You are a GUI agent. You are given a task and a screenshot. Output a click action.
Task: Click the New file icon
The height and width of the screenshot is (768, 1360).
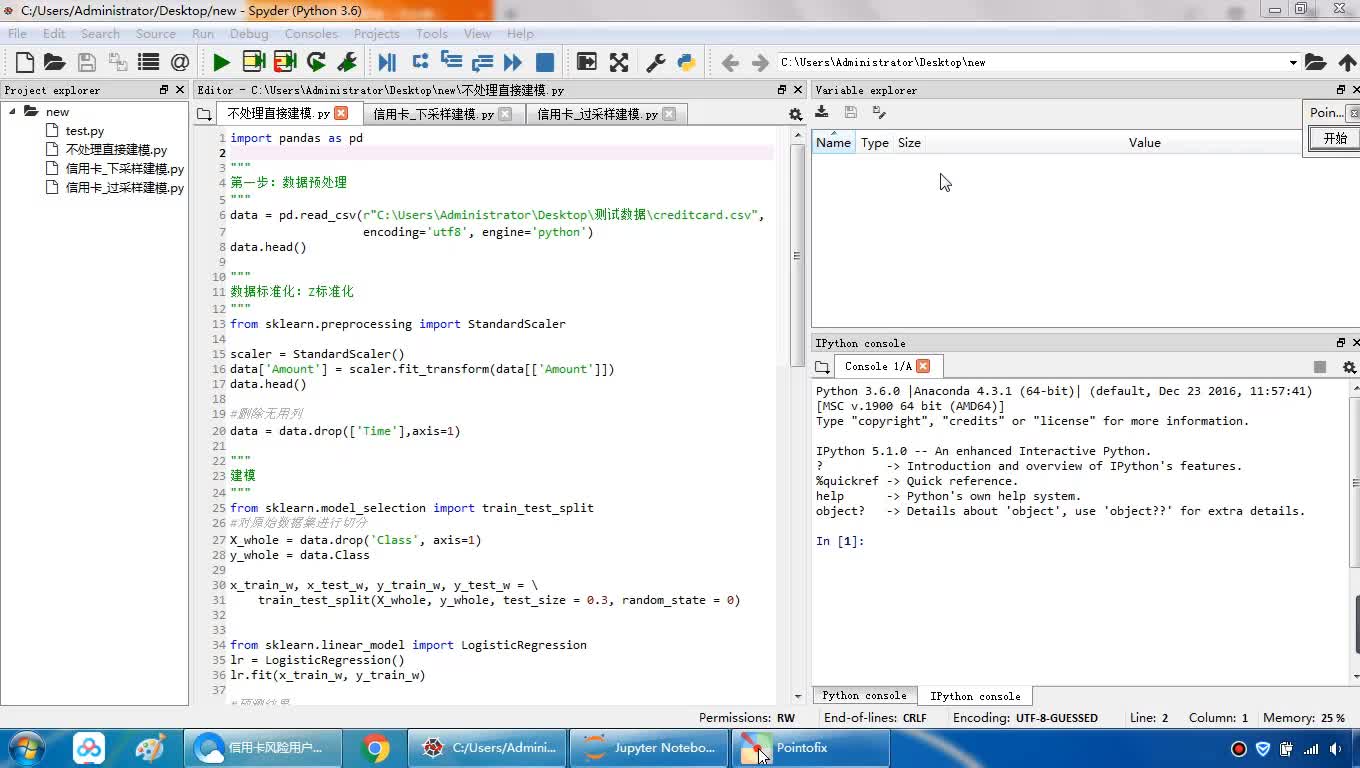(x=25, y=62)
